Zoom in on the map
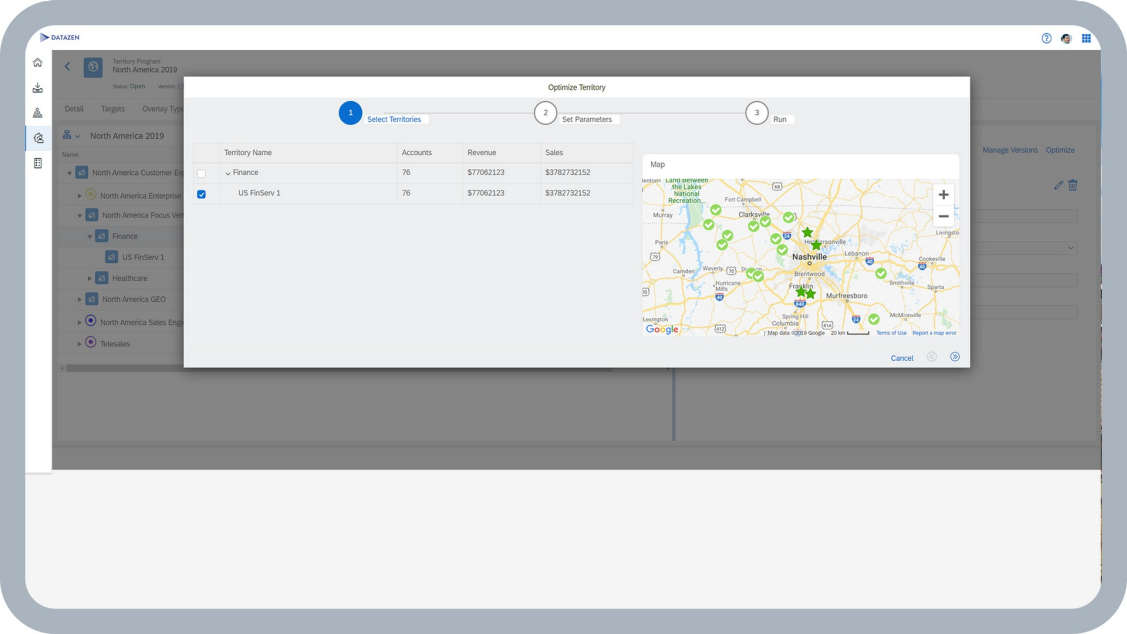This screenshot has width=1127, height=634. (944, 195)
